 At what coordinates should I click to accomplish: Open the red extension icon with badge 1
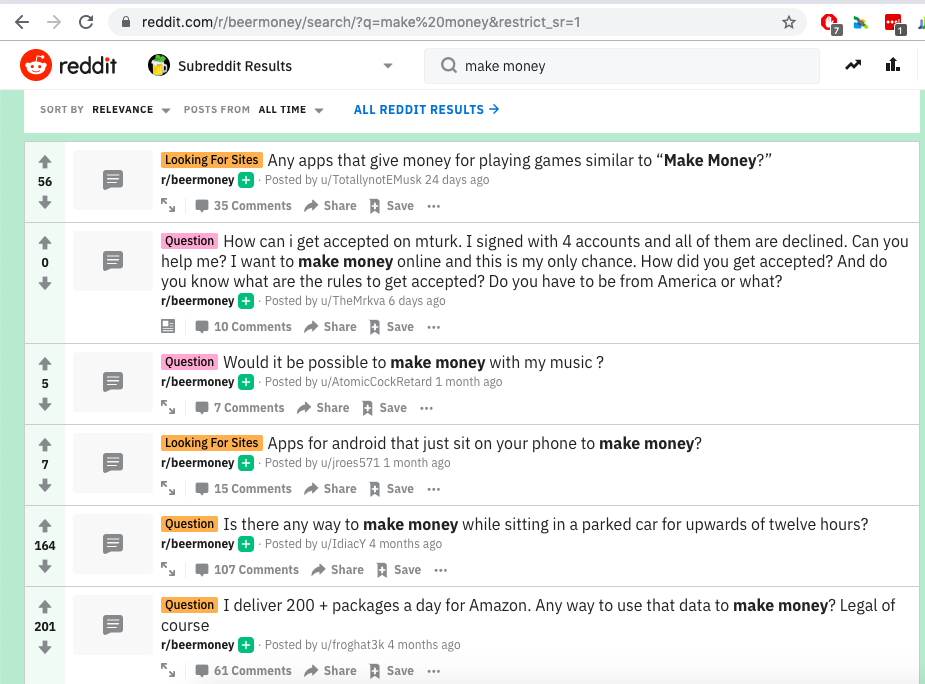click(x=895, y=24)
